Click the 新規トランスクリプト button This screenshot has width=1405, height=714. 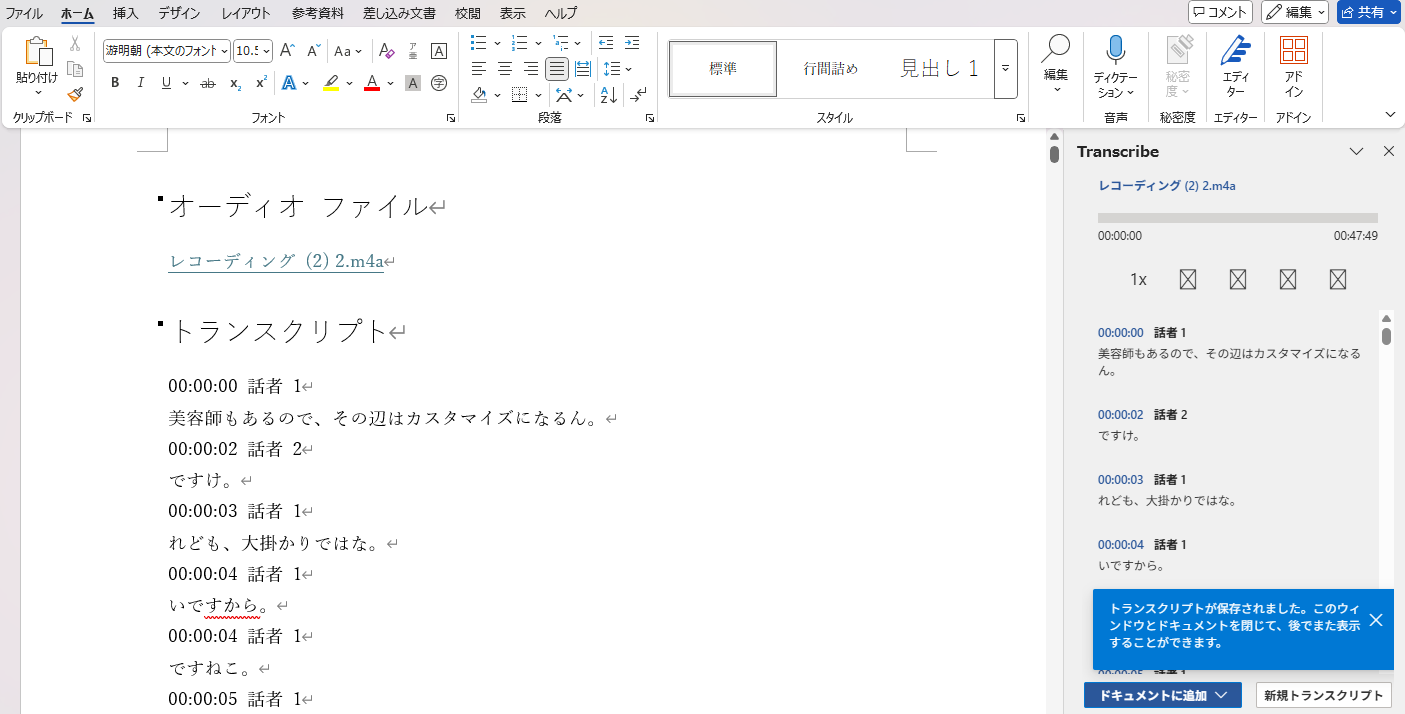[1322, 695]
